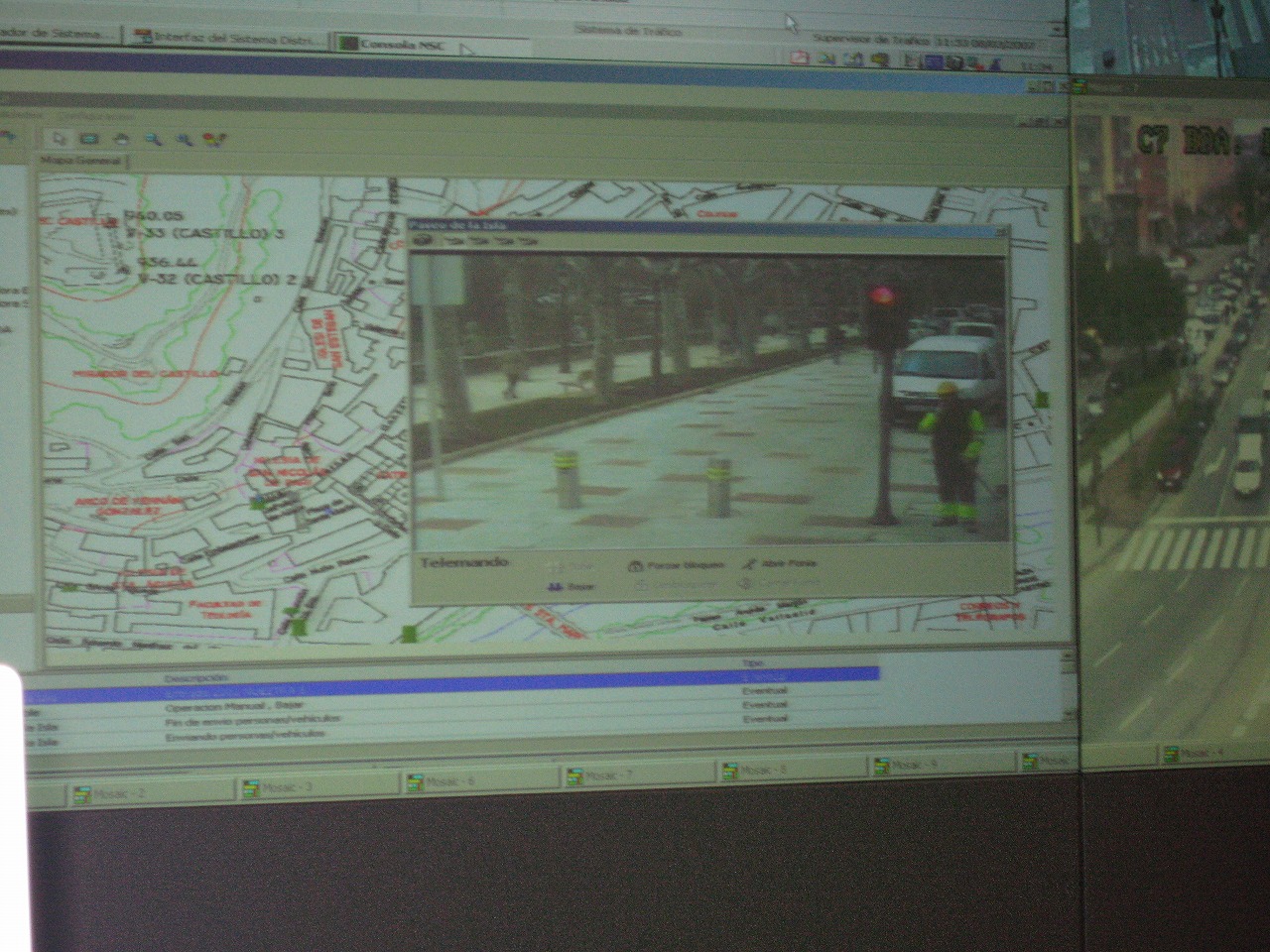The image size is (1270, 952).
Task: Click the green device marker at map bottom
Action: 410,634
